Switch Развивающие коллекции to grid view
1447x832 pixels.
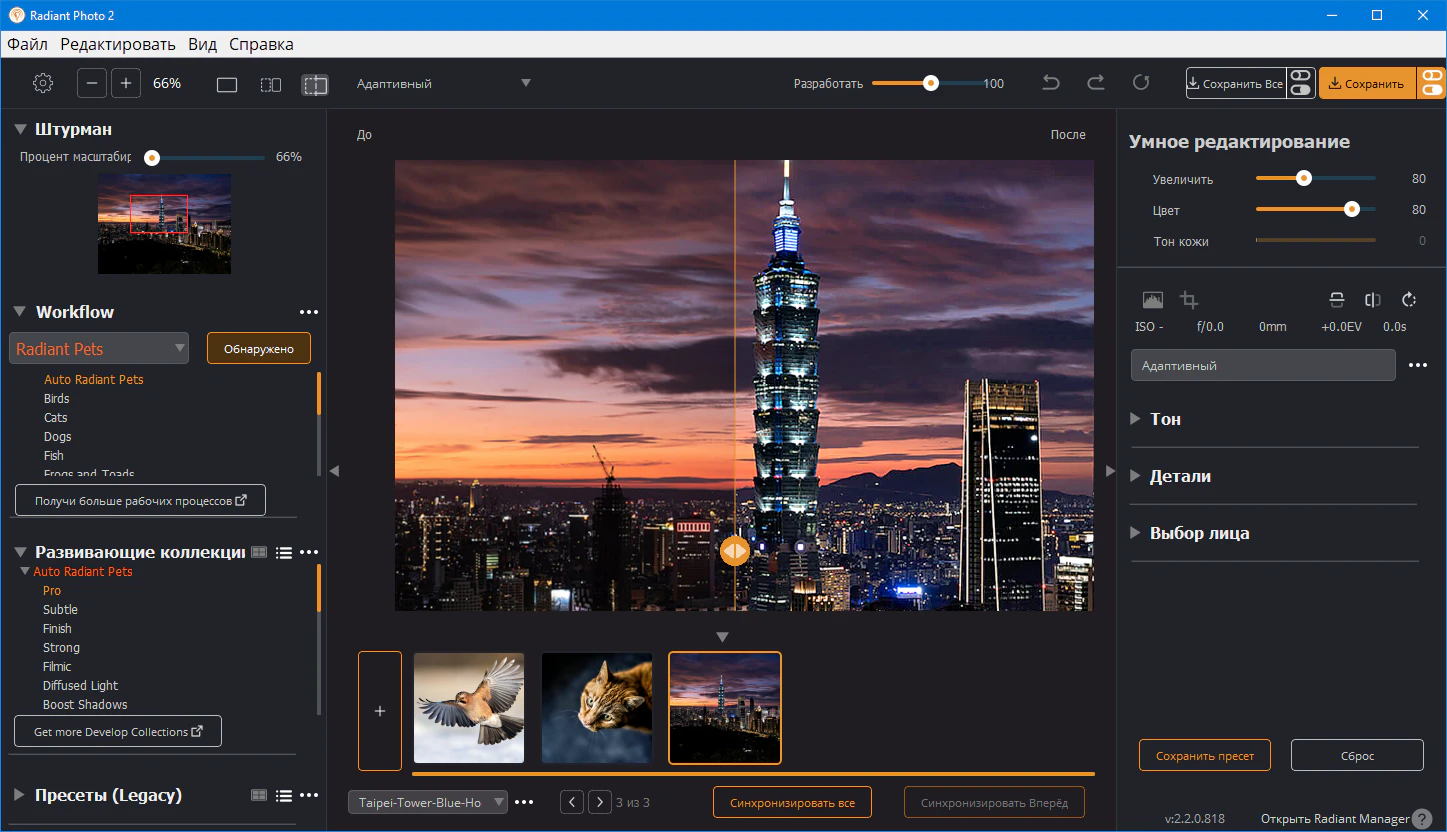pyautogui.click(x=259, y=552)
